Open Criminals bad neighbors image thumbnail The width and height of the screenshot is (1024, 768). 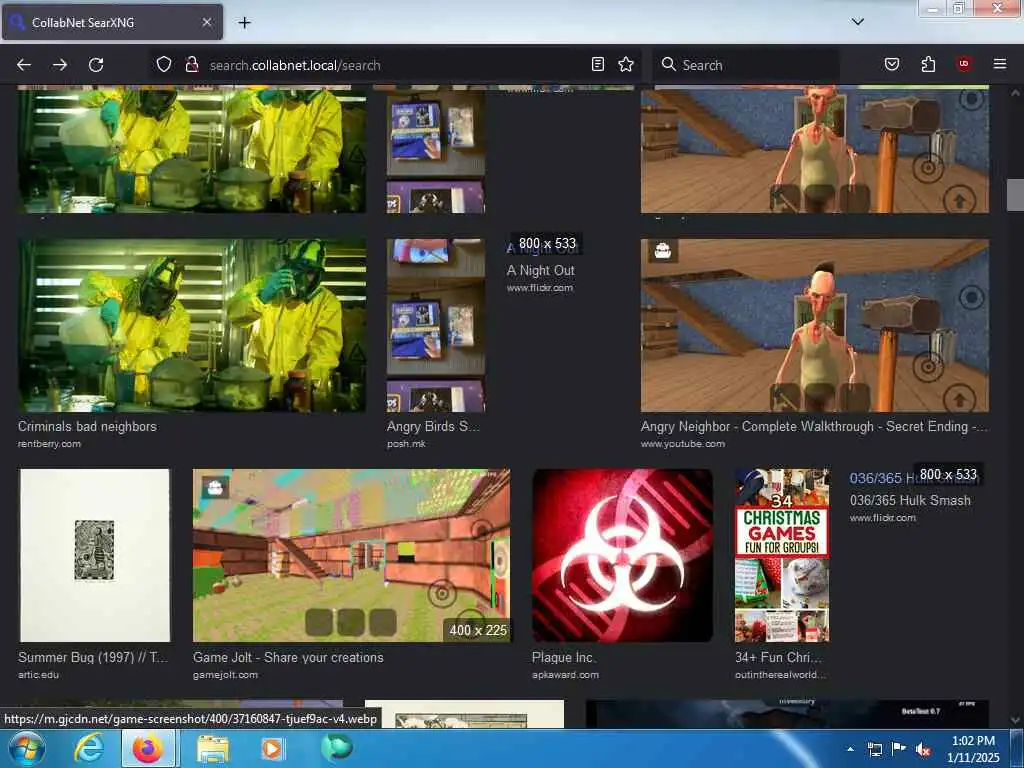pyautogui.click(x=192, y=325)
